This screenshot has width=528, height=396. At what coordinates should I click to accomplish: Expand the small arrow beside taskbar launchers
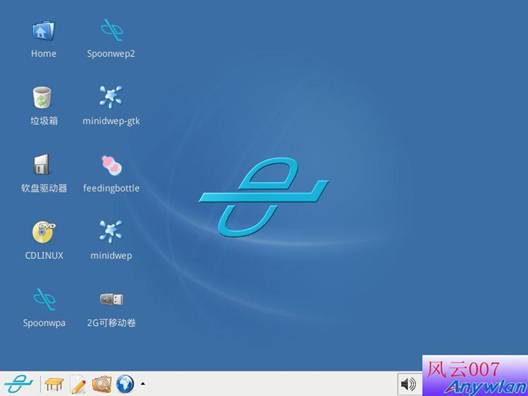(x=143, y=384)
